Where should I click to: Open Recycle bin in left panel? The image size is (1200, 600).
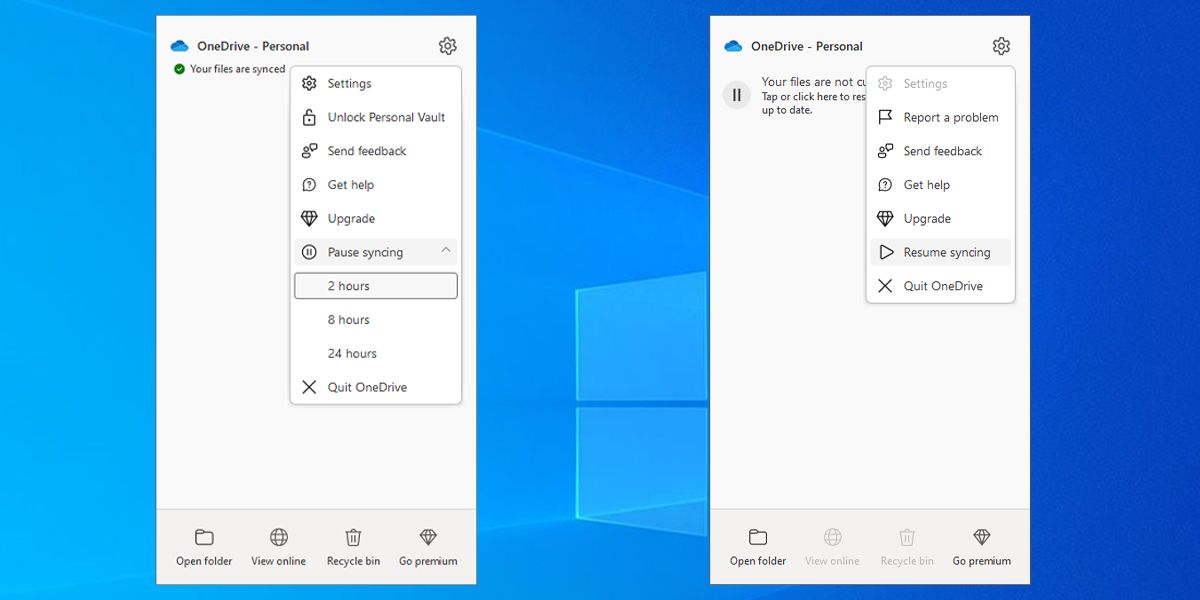353,548
